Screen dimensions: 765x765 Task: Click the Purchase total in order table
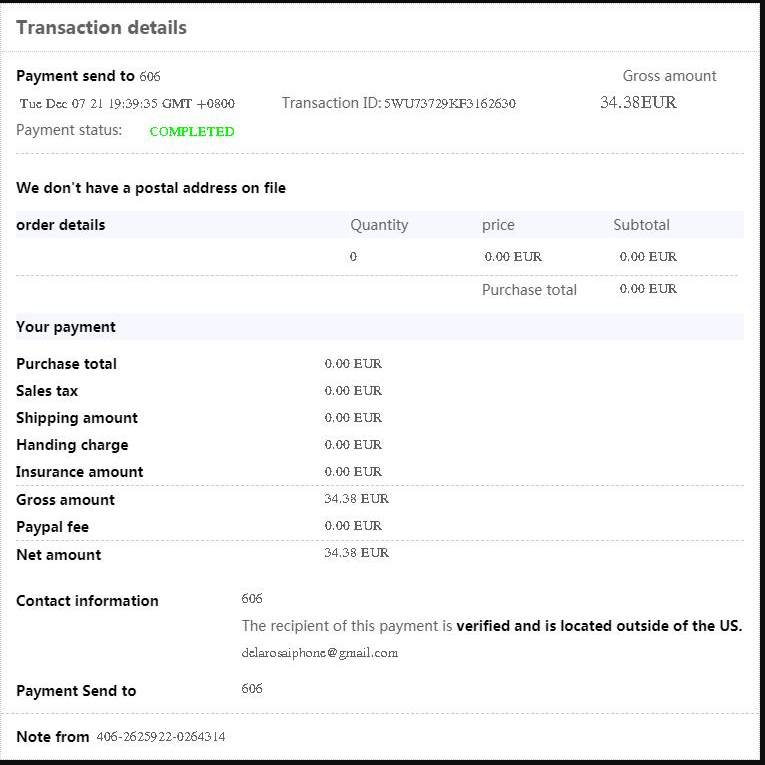tap(529, 290)
